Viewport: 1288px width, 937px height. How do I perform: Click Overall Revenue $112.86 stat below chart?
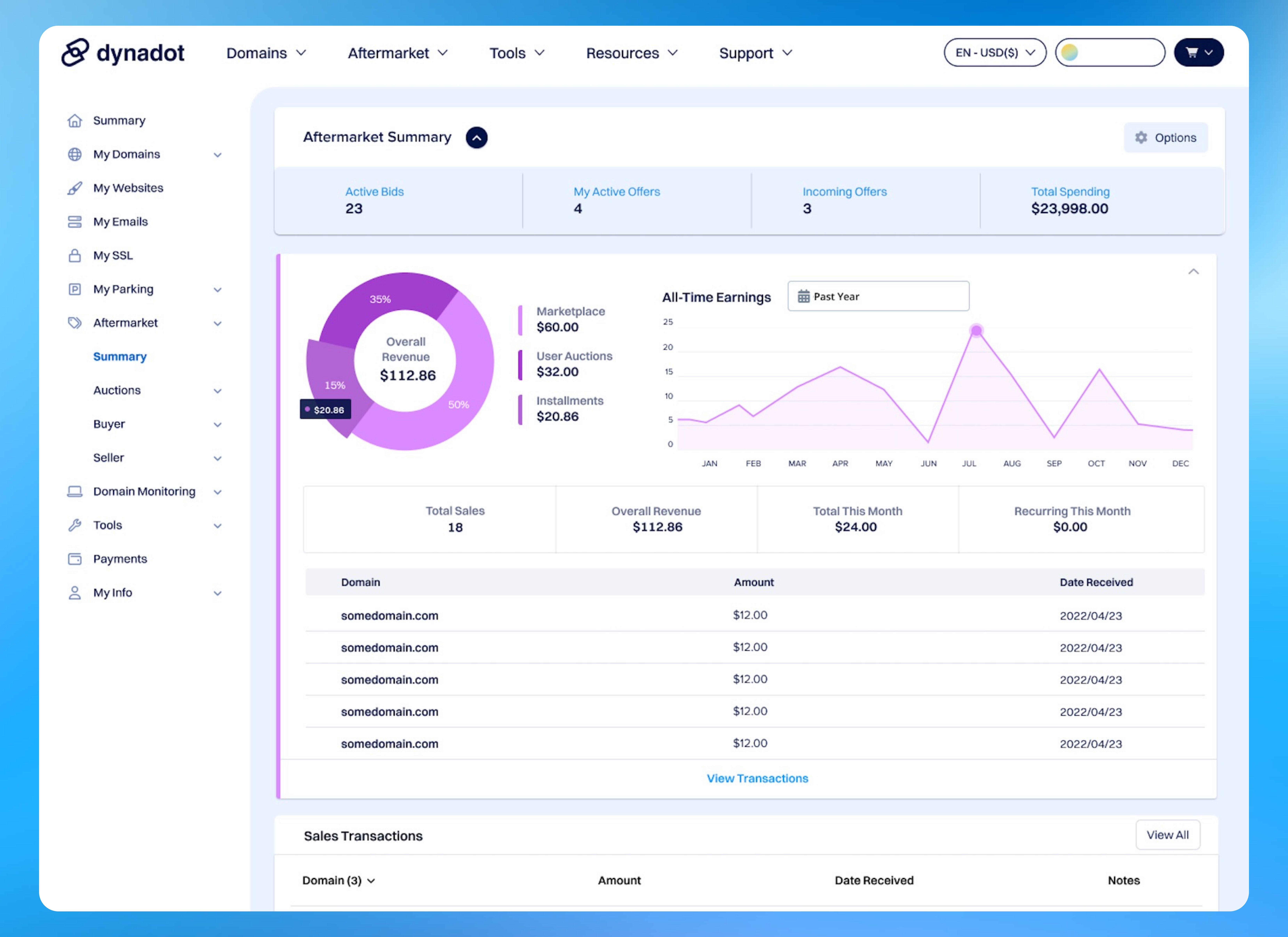pos(656,519)
